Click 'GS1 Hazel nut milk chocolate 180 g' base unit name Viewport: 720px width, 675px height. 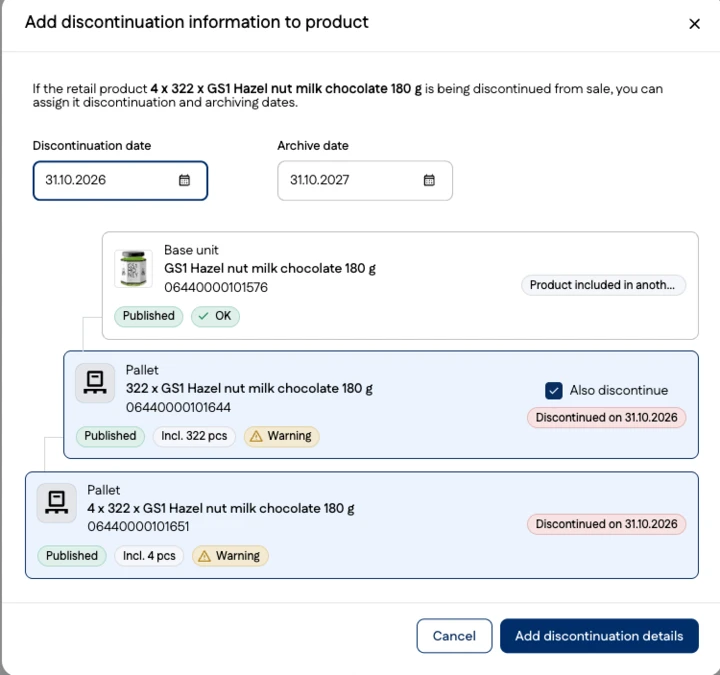pos(270,269)
